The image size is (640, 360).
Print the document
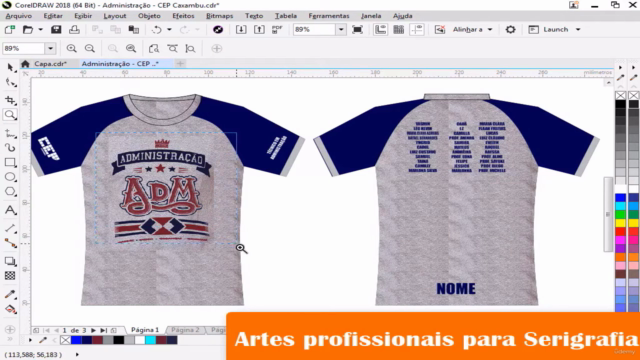pyautogui.click(x=74, y=29)
